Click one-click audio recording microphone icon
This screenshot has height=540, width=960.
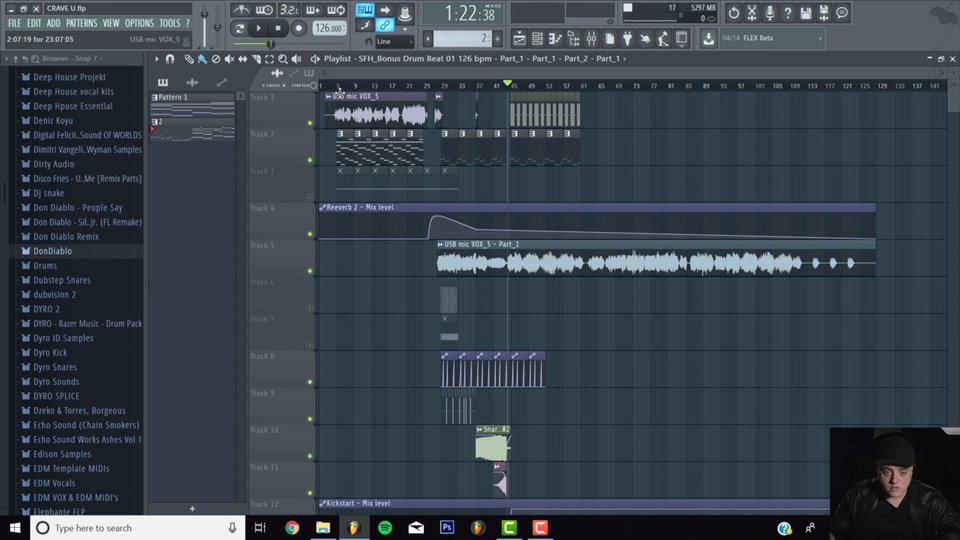point(770,12)
